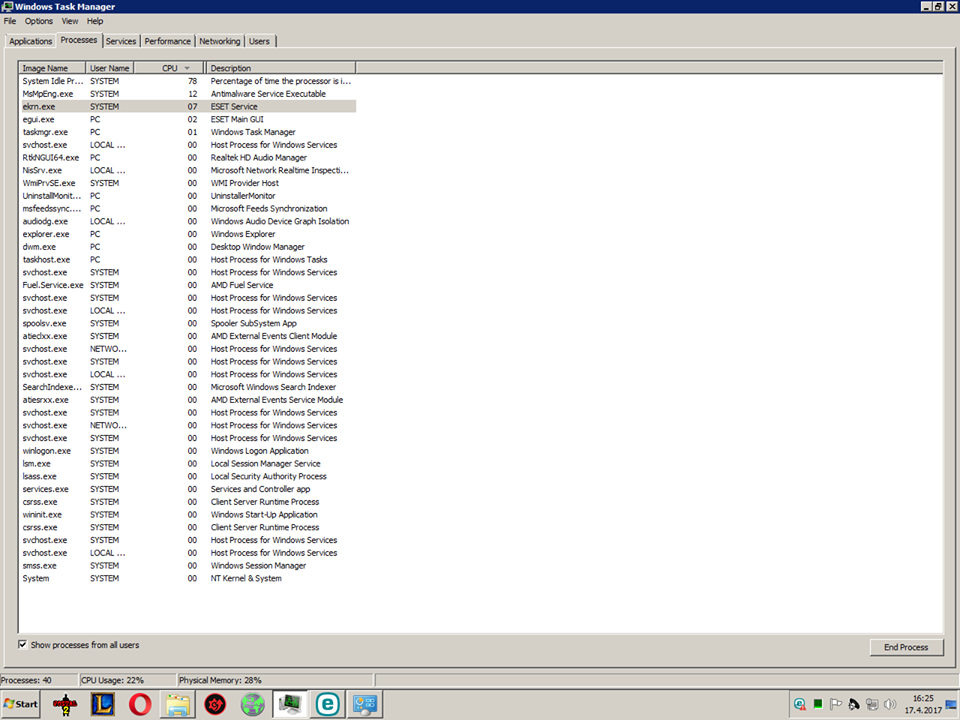
Task: Select the lsm.exe process
Action: (187, 463)
